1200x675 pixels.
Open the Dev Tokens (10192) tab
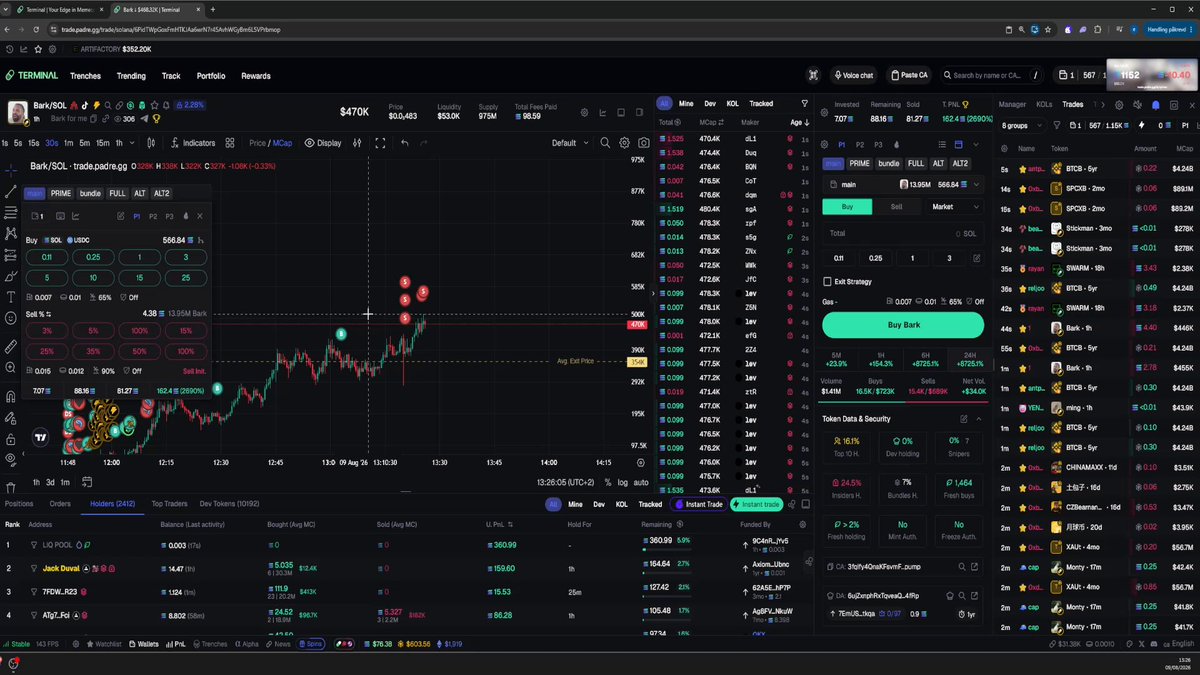tap(230, 504)
